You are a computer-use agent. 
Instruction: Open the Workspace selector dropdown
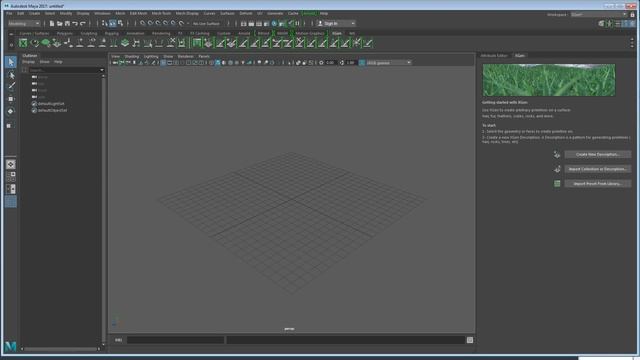pyautogui.click(x=598, y=15)
